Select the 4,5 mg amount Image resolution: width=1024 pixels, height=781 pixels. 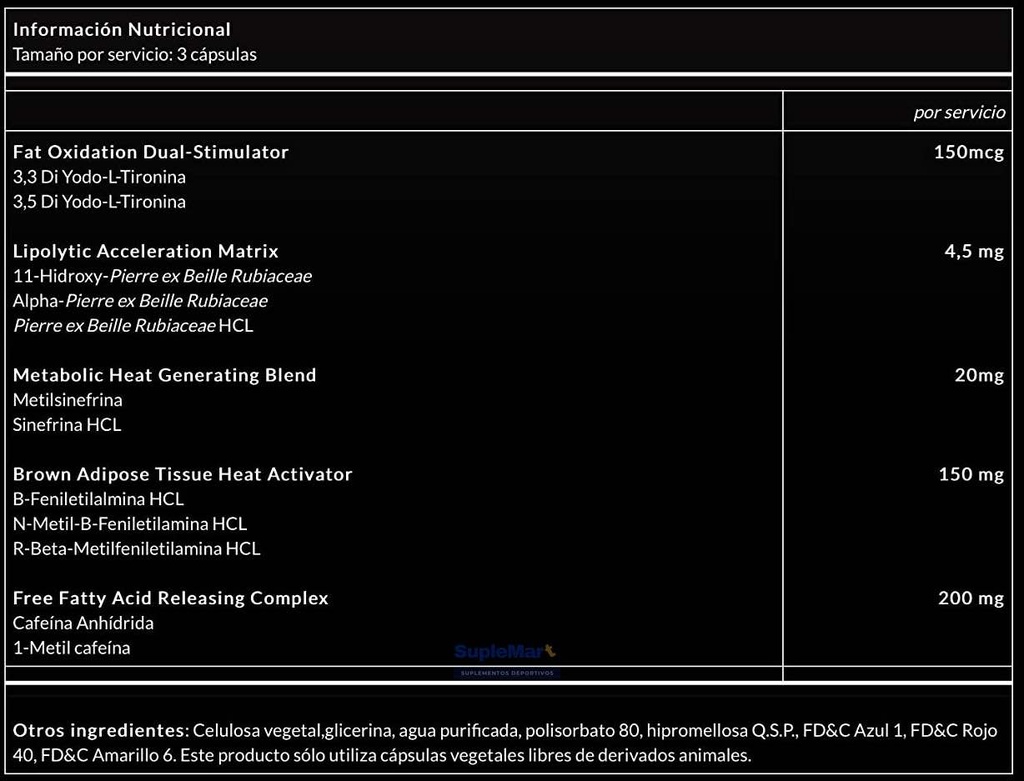[973, 251]
